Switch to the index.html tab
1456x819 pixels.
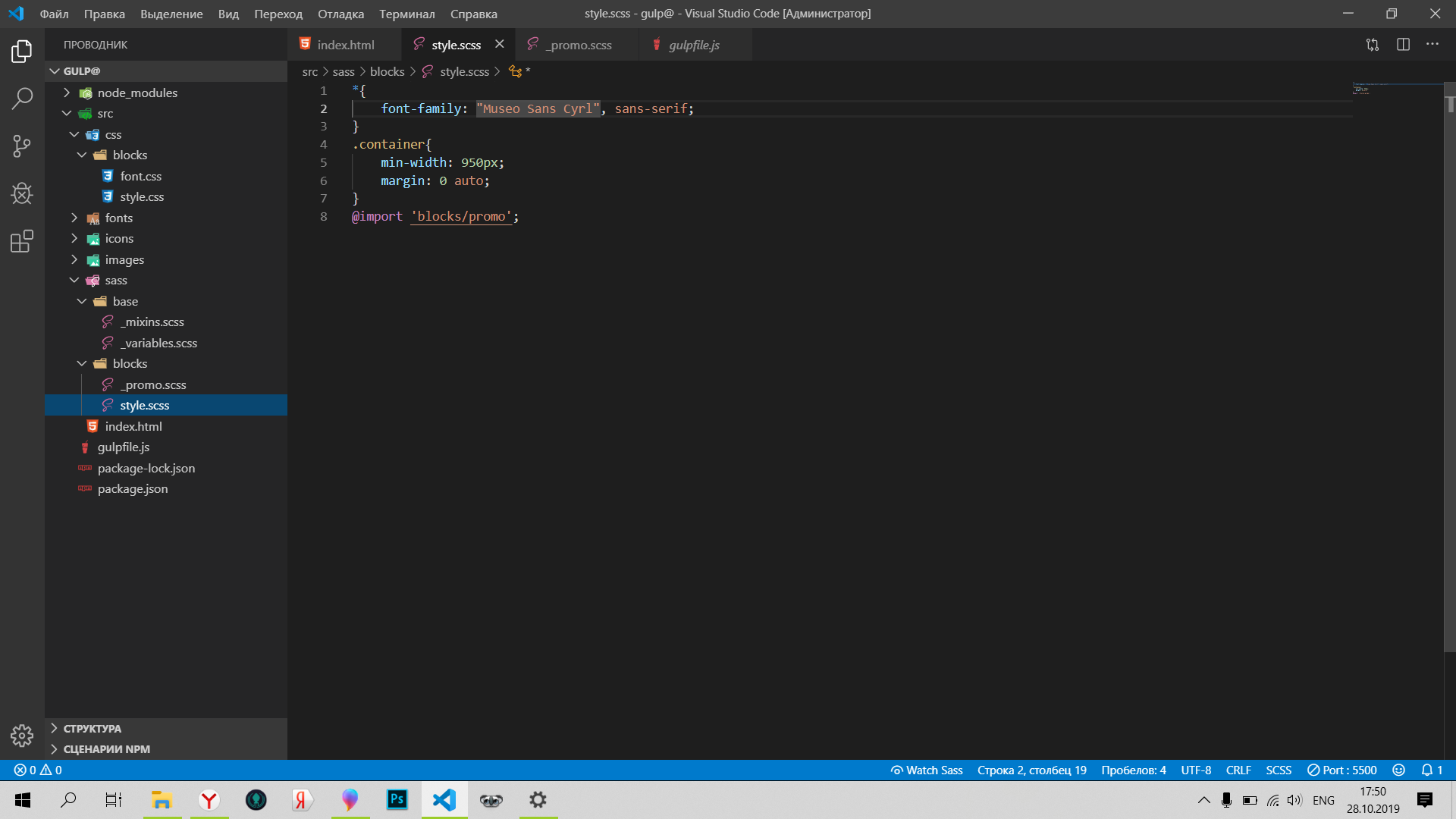point(345,45)
